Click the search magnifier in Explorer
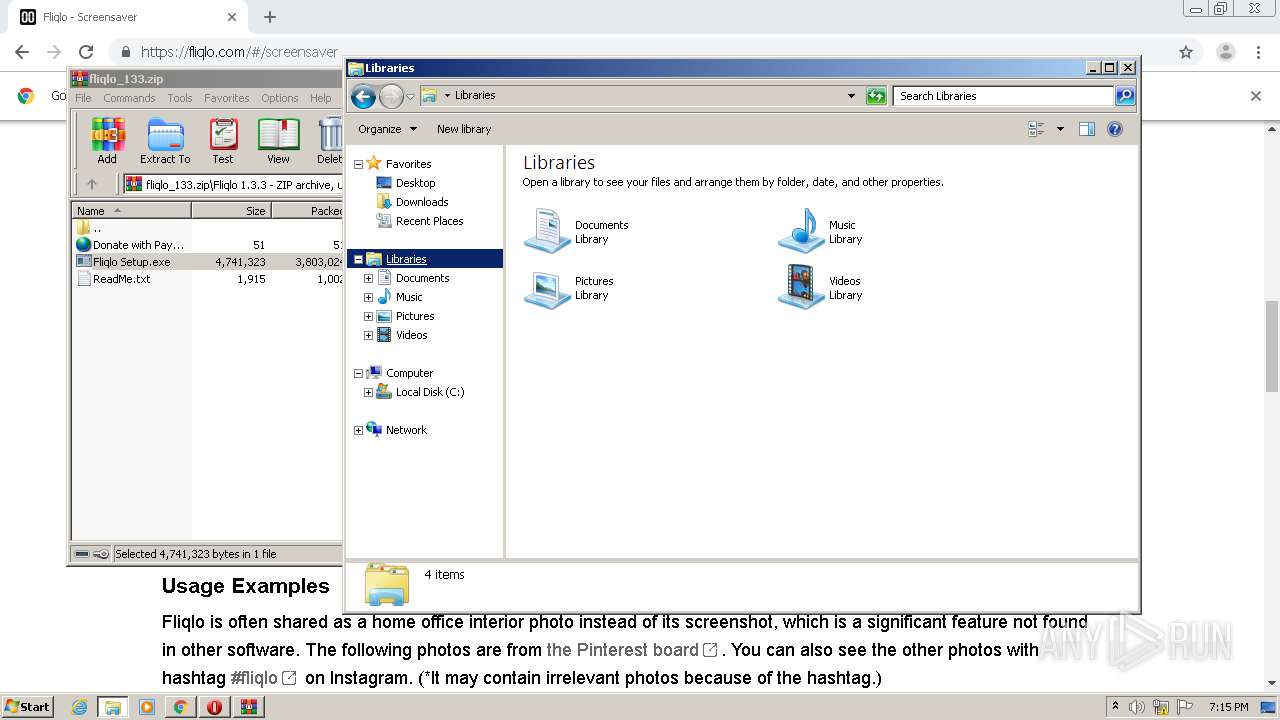This screenshot has height=720, width=1280. pos(1125,96)
